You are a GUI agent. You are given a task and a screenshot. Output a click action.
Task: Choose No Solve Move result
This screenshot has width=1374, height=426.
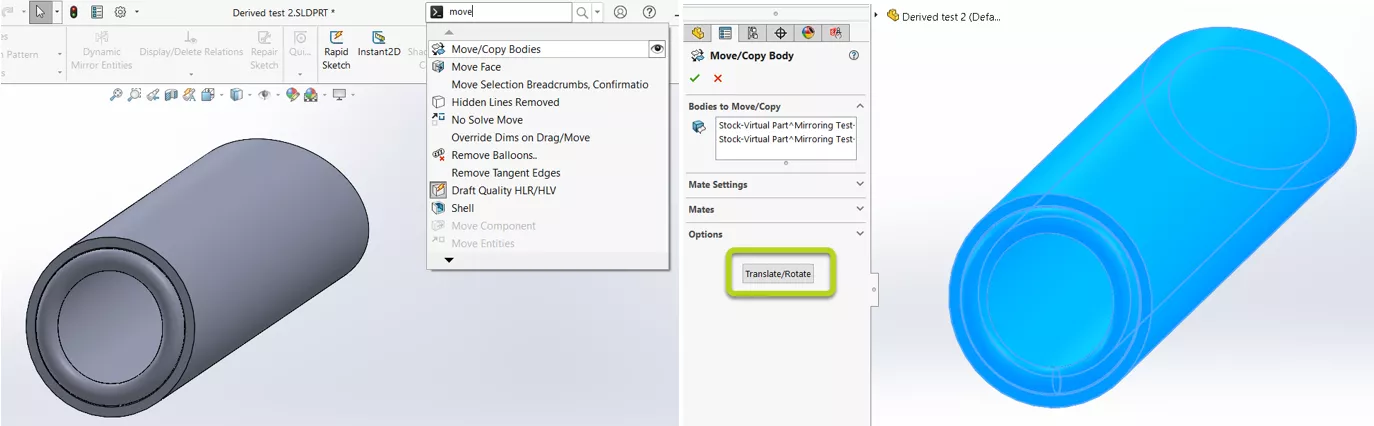(548, 120)
